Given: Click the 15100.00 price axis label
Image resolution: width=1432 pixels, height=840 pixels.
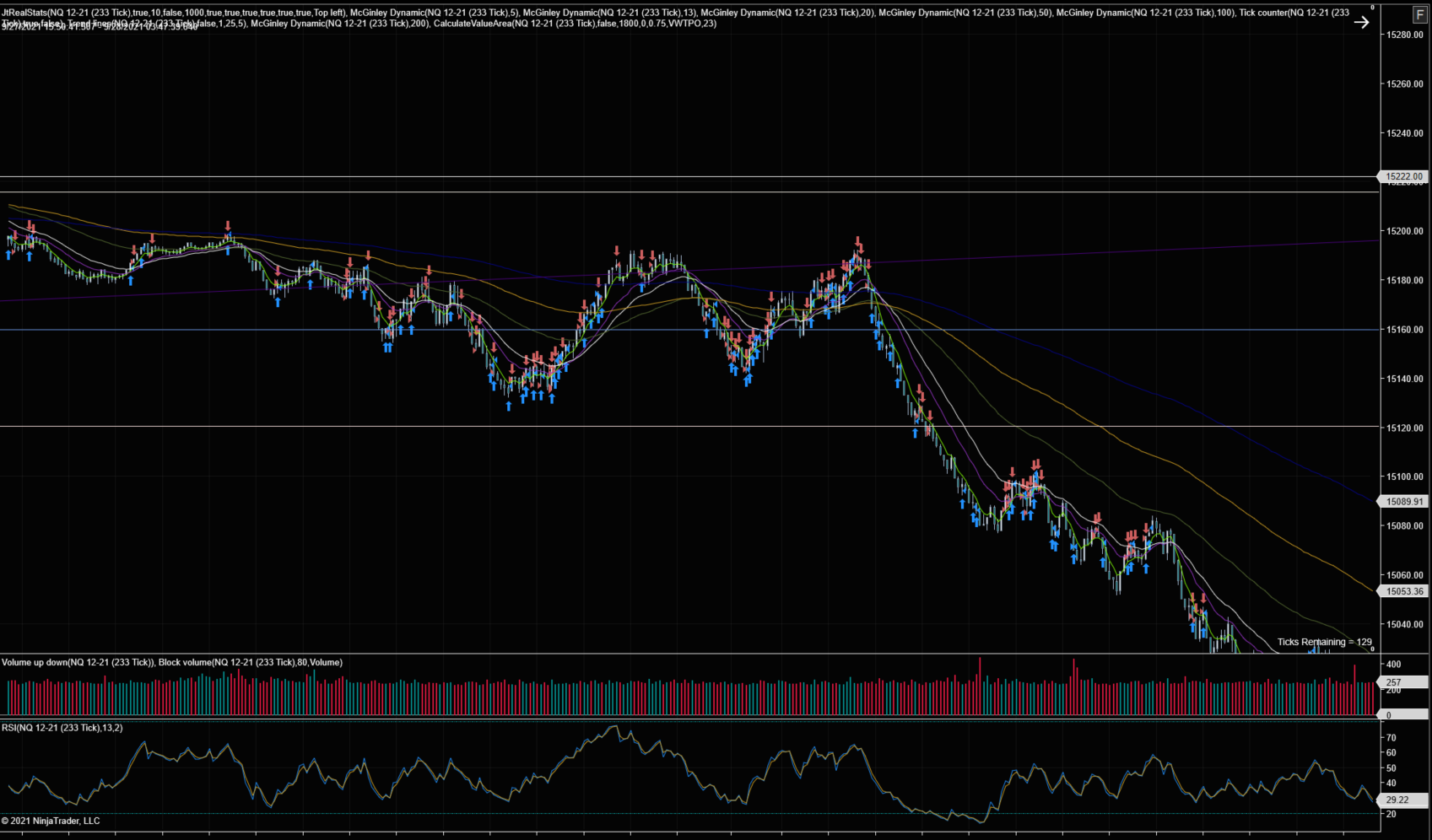Looking at the screenshot, I should 1405,477.
